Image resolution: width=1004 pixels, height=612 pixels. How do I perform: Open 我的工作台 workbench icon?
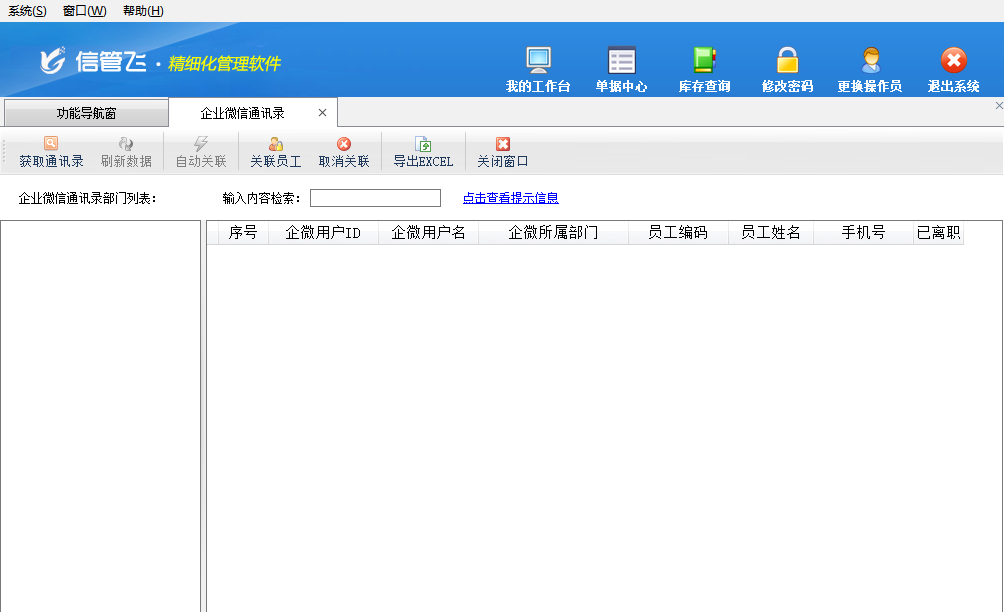click(x=538, y=61)
